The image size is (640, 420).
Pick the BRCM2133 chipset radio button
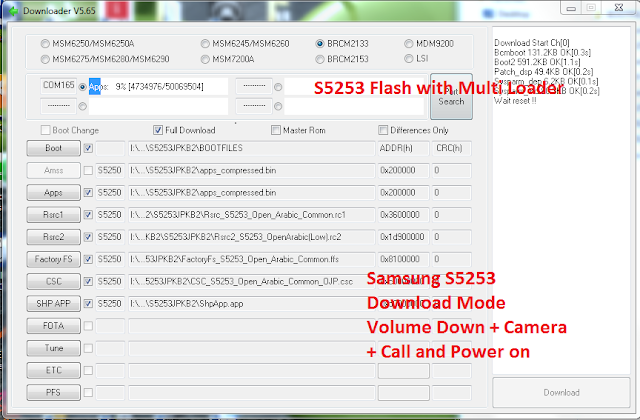(320, 44)
